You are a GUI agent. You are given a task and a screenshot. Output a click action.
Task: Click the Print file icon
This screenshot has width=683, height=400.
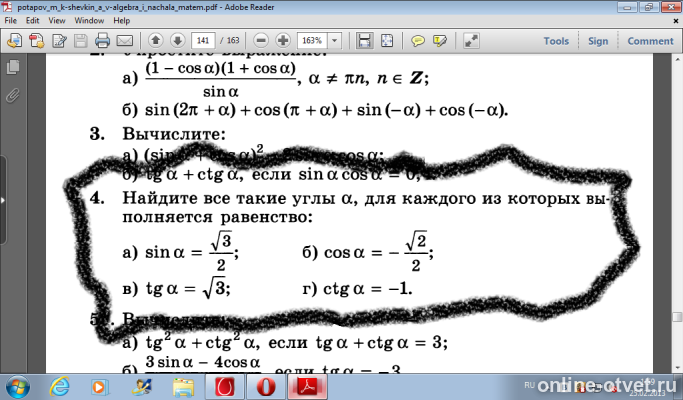click(x=102, y=41)
